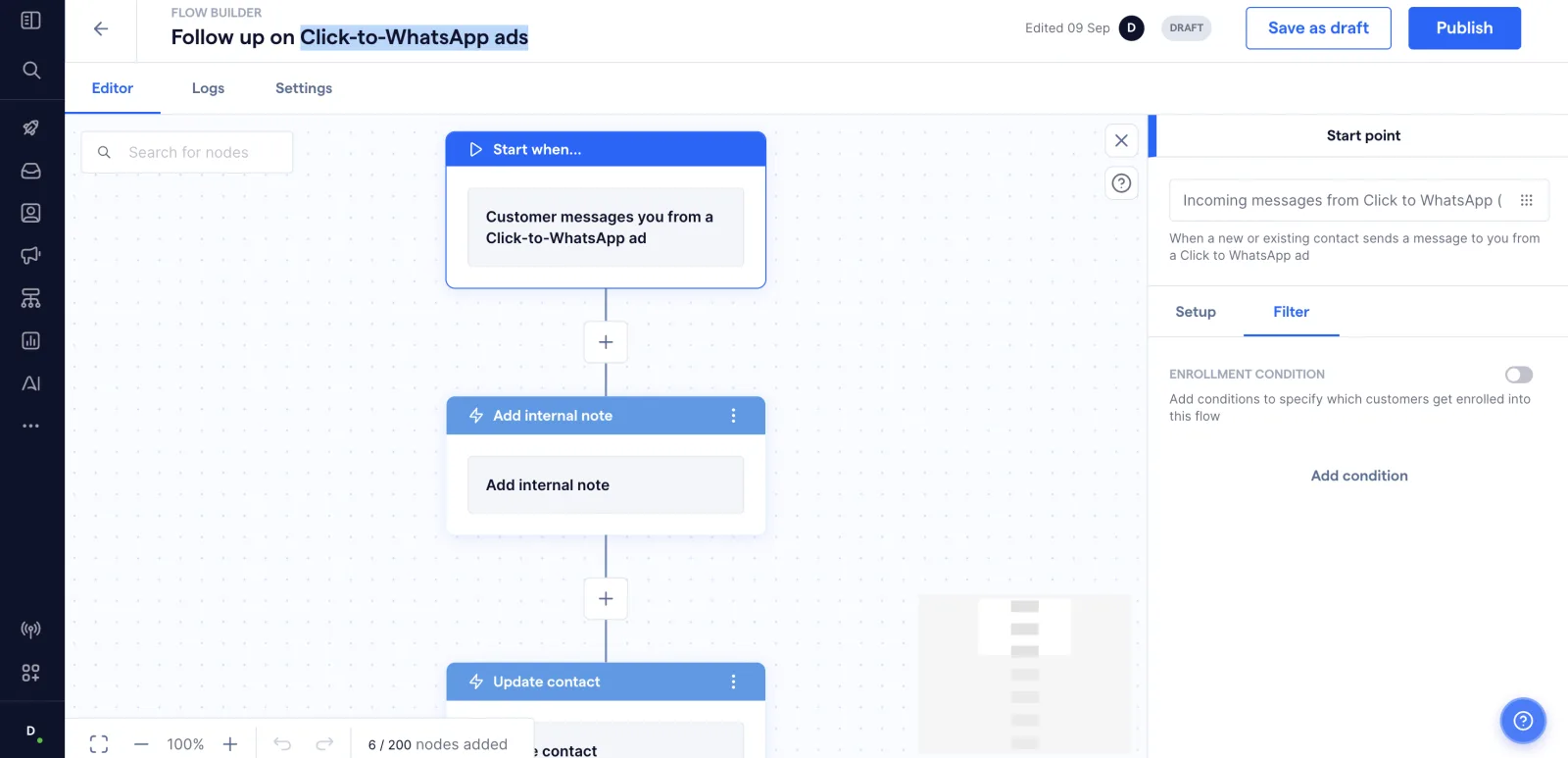1568x758 pixels.
Task: Open the broadcast channels icon
Action: pyautogui.click(x=31, y=630)
